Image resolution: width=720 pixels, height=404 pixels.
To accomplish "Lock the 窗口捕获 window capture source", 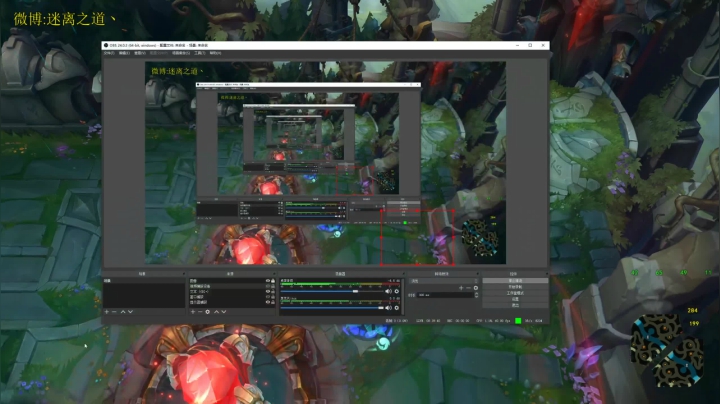I will point(273,297).
